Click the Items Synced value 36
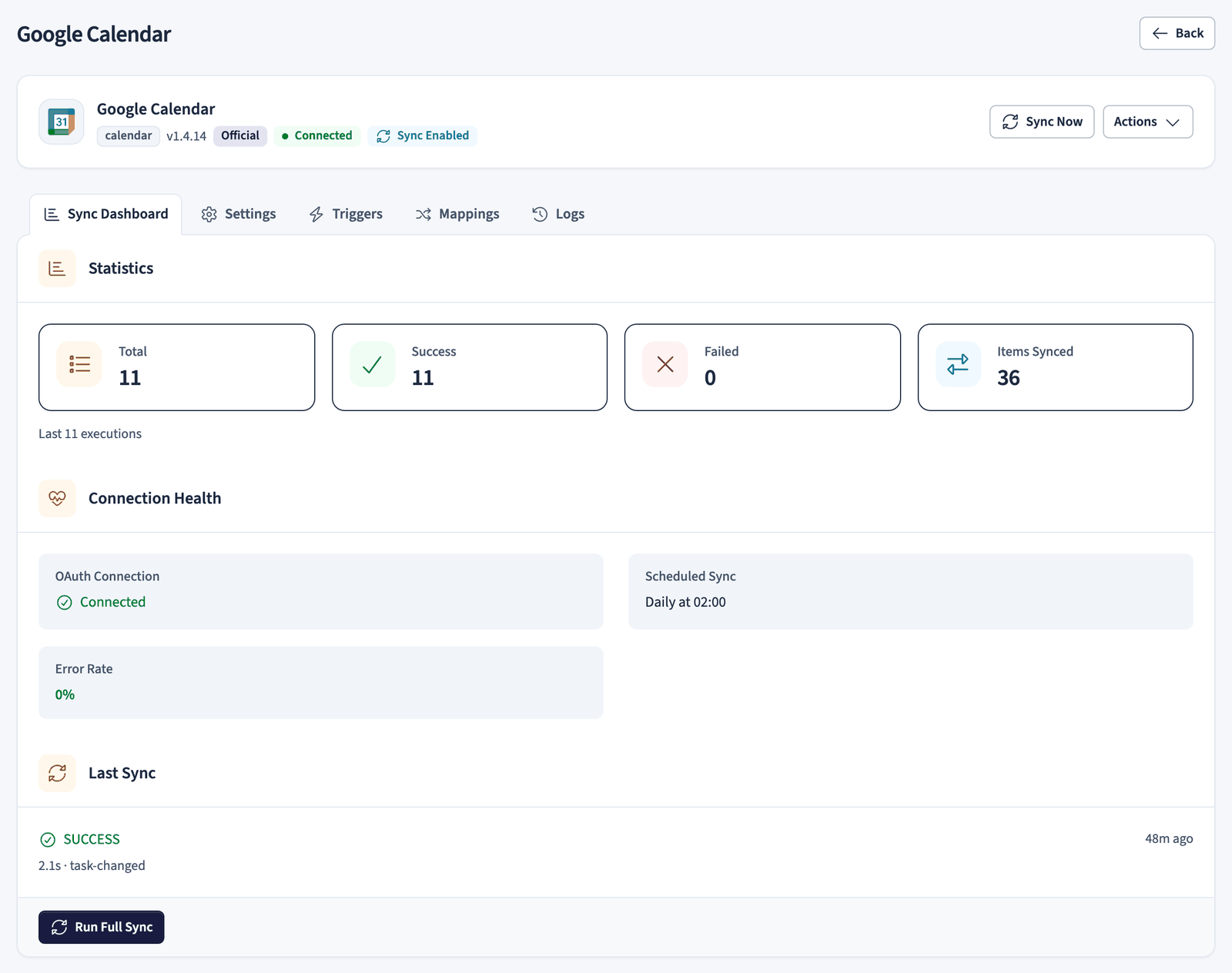The image size is (1232, 973). 1009,378
